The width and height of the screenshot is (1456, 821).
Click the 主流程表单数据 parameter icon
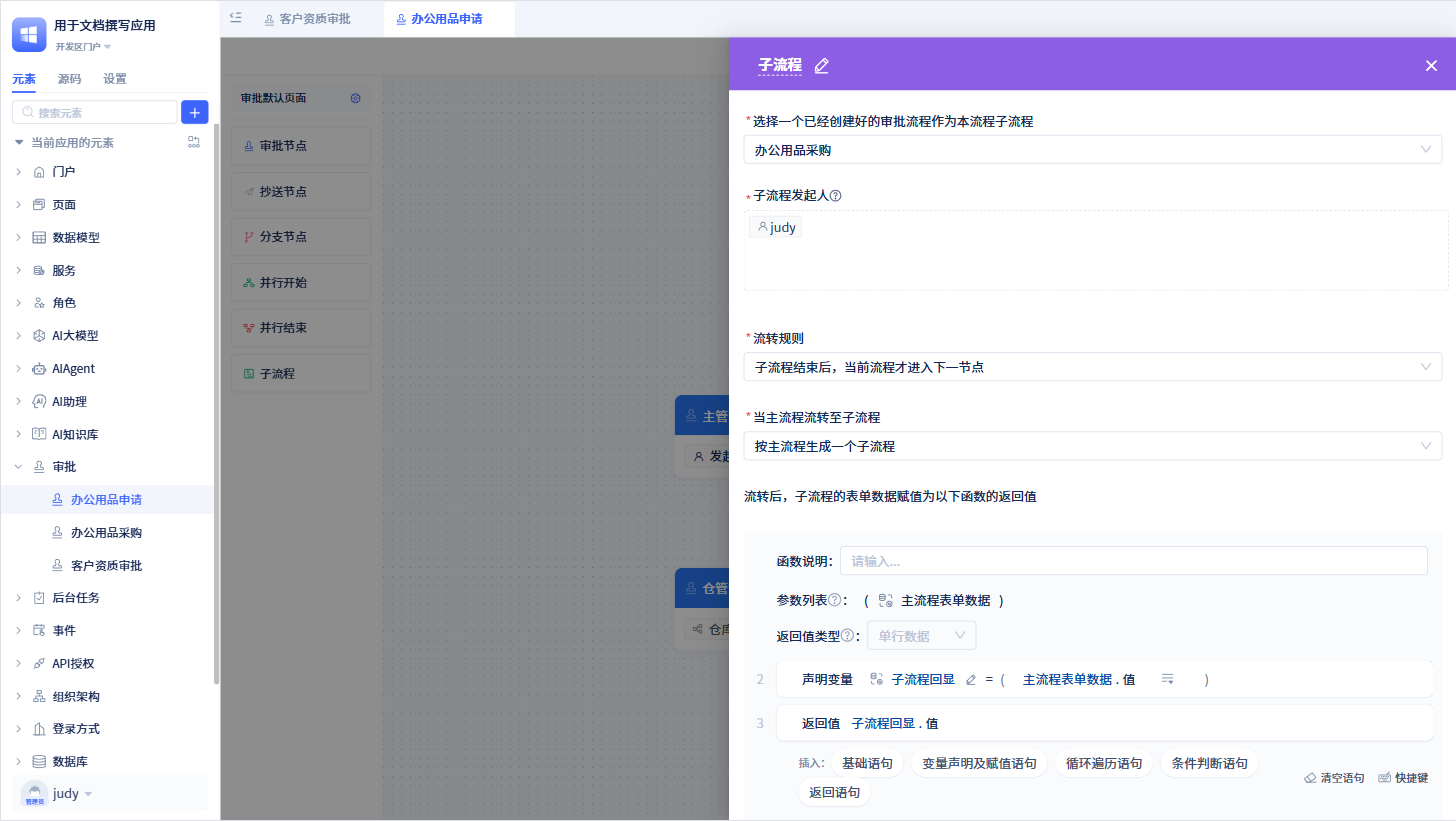885,600
